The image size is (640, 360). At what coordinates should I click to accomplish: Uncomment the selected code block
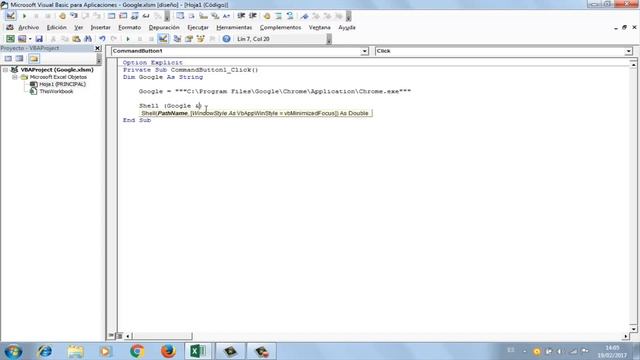[x=290, y=16]
